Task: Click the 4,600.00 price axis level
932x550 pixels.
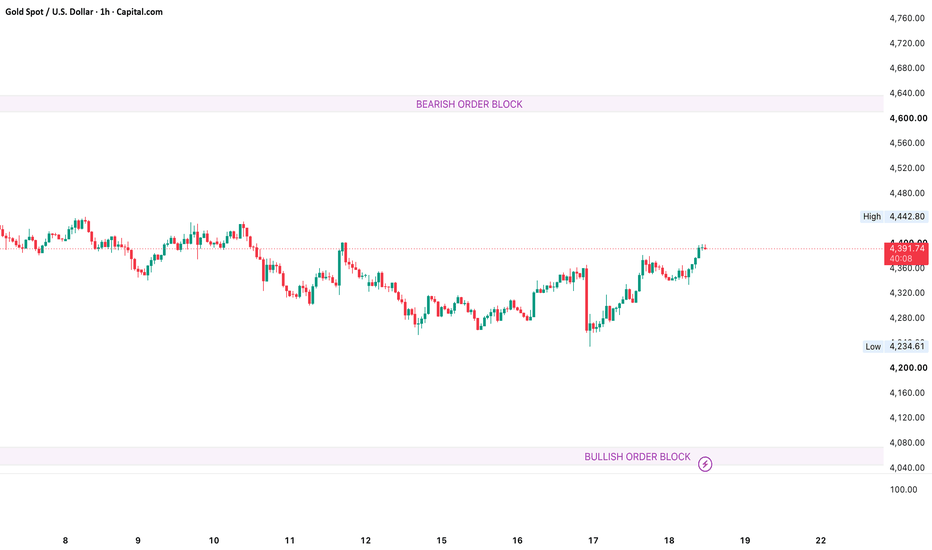Action: coord(908,118)
